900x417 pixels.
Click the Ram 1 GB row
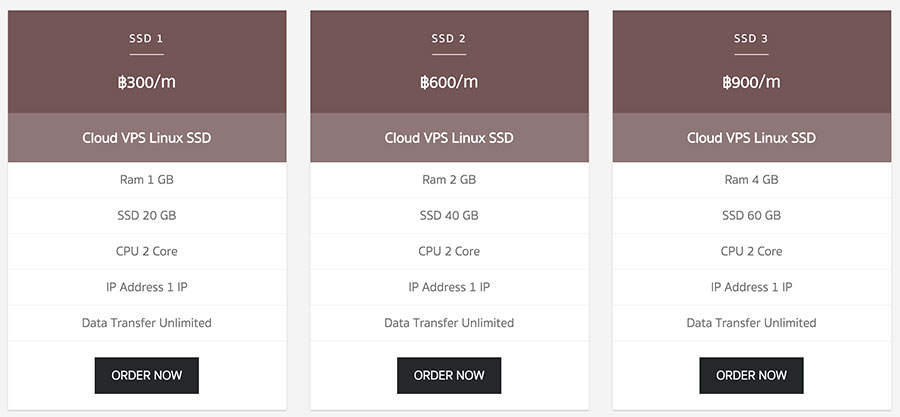click(x=147, y=180)
